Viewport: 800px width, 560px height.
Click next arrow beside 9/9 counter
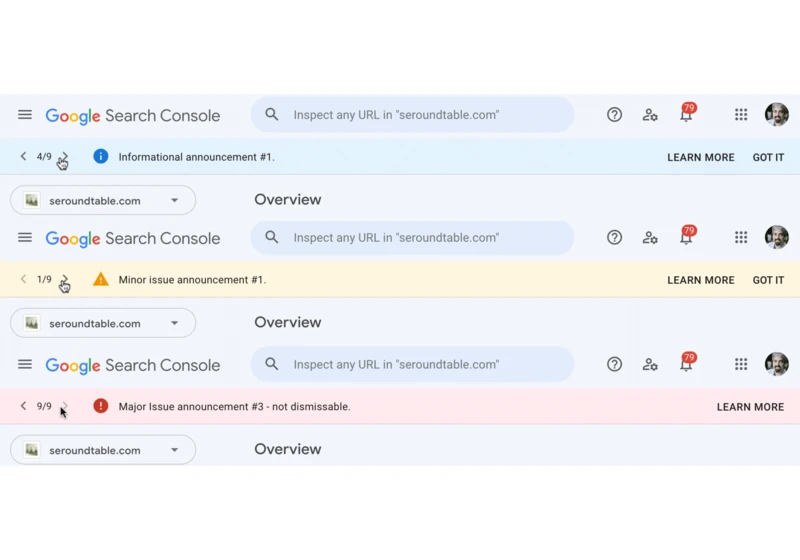(x=65, y=406)
